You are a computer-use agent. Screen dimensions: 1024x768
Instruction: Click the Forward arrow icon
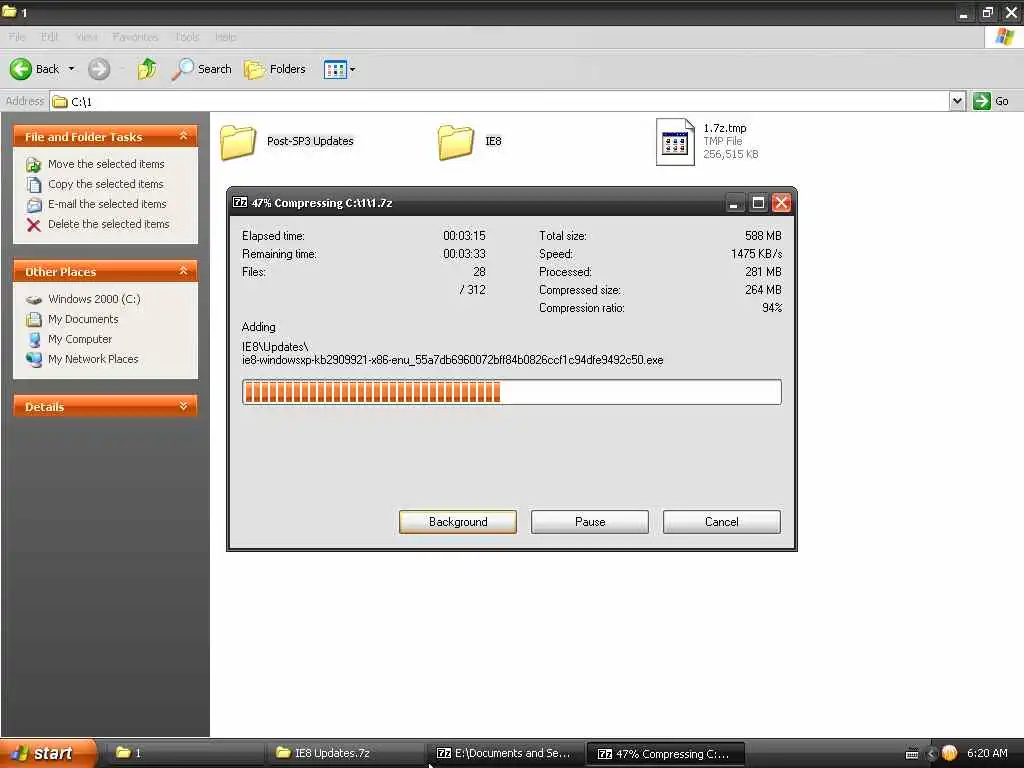[x=99, y=69]
